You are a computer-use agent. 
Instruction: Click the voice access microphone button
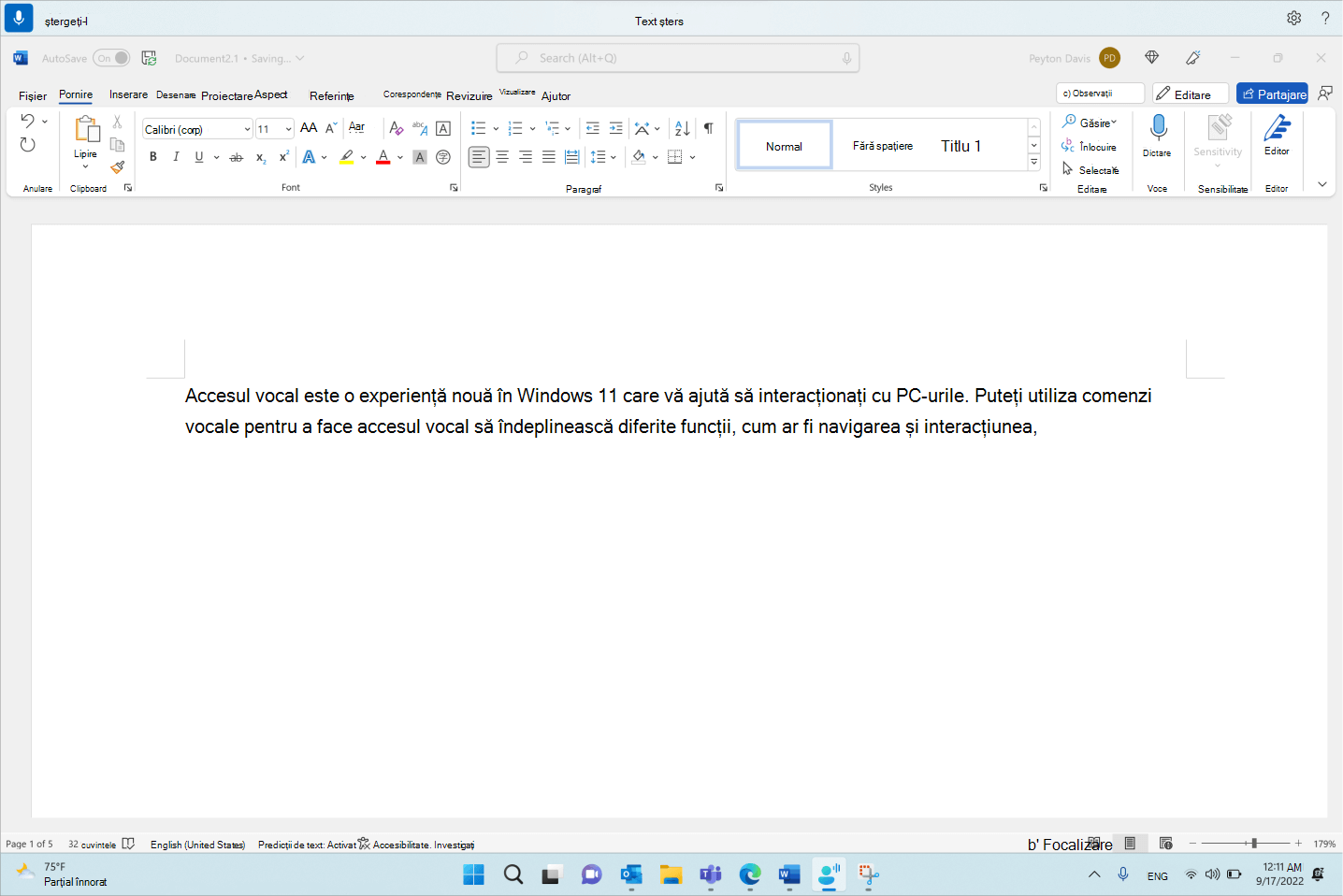(x=19, y=19)
